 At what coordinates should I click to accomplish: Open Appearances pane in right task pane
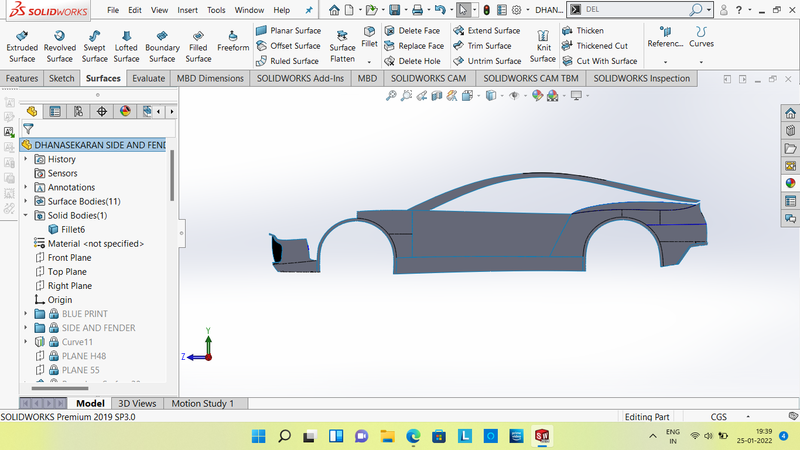(x=790, y=182)
